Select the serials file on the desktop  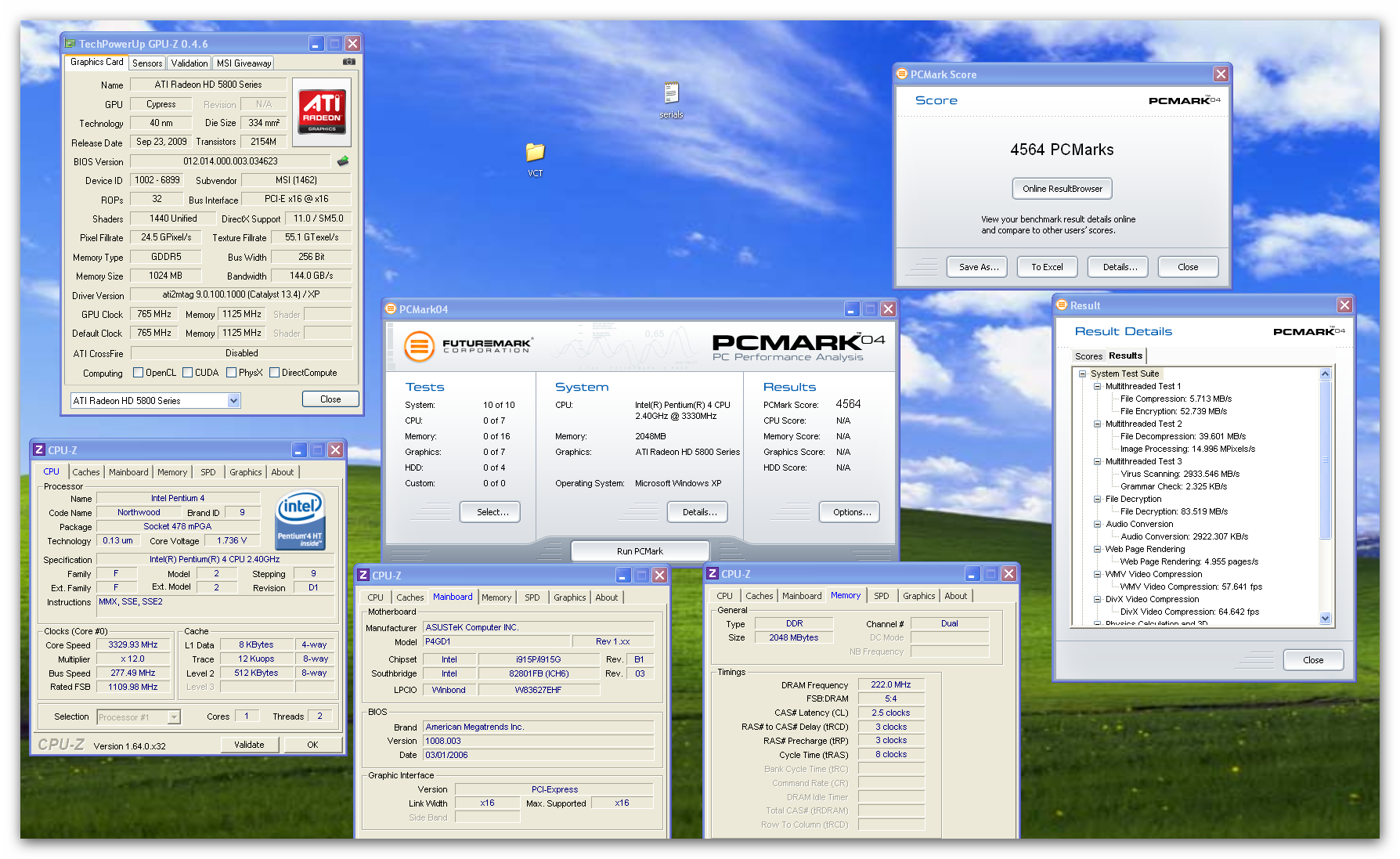click(671, 100)
